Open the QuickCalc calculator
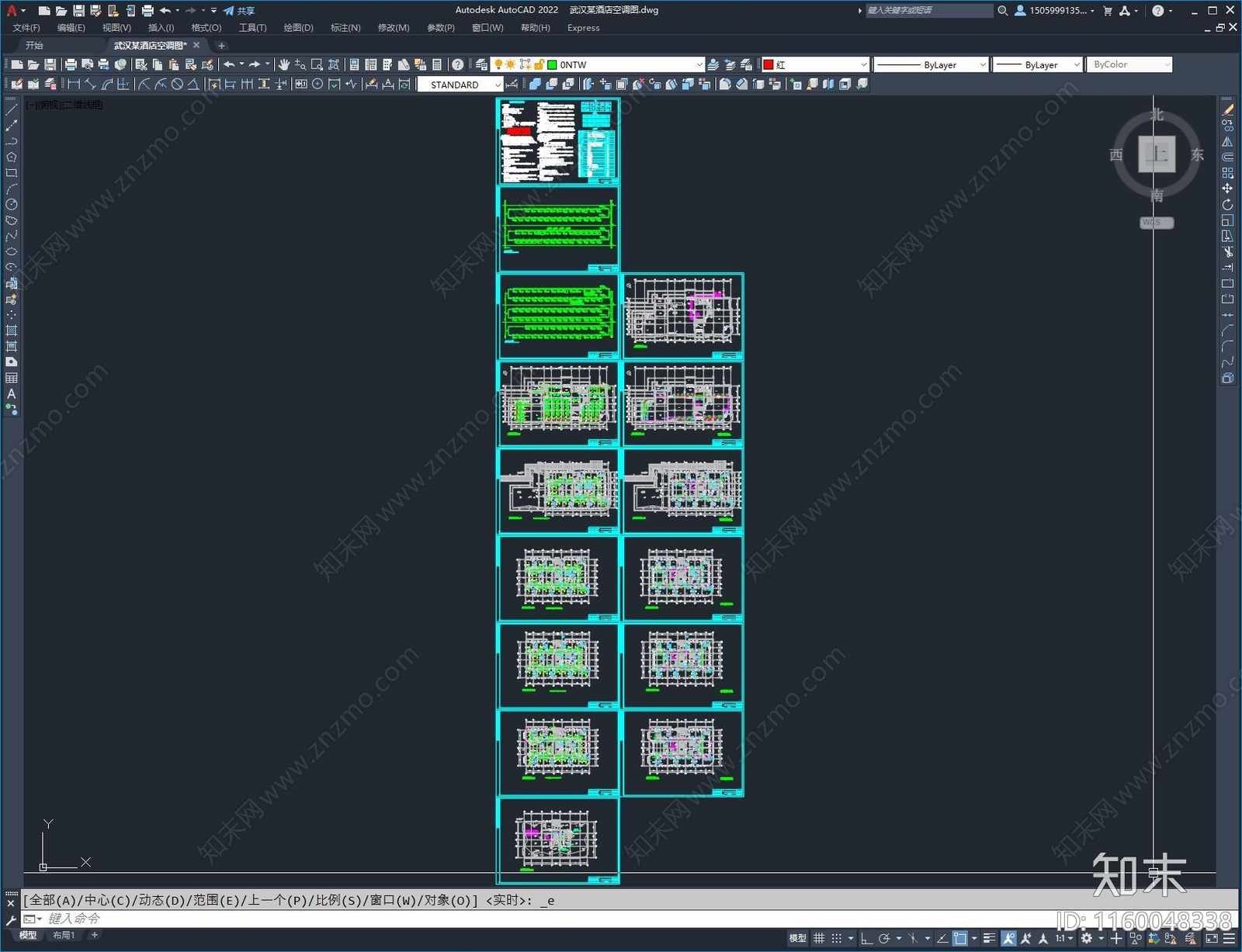1242x952 pixels. pyautogui.click(x=437, y=65)
